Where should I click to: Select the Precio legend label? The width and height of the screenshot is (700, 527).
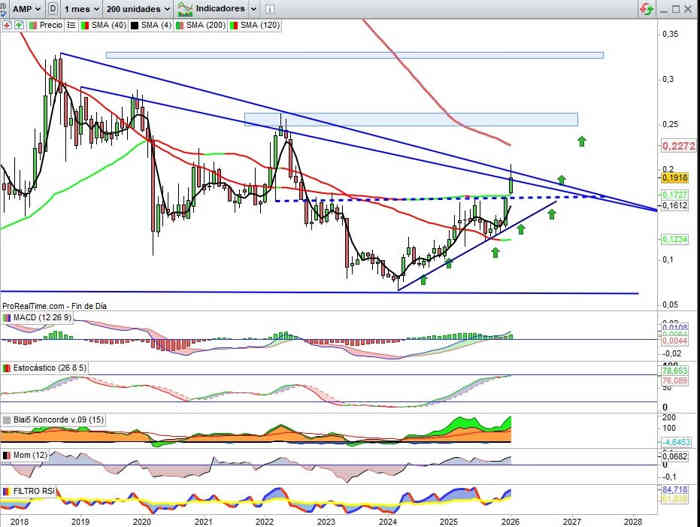50,22
